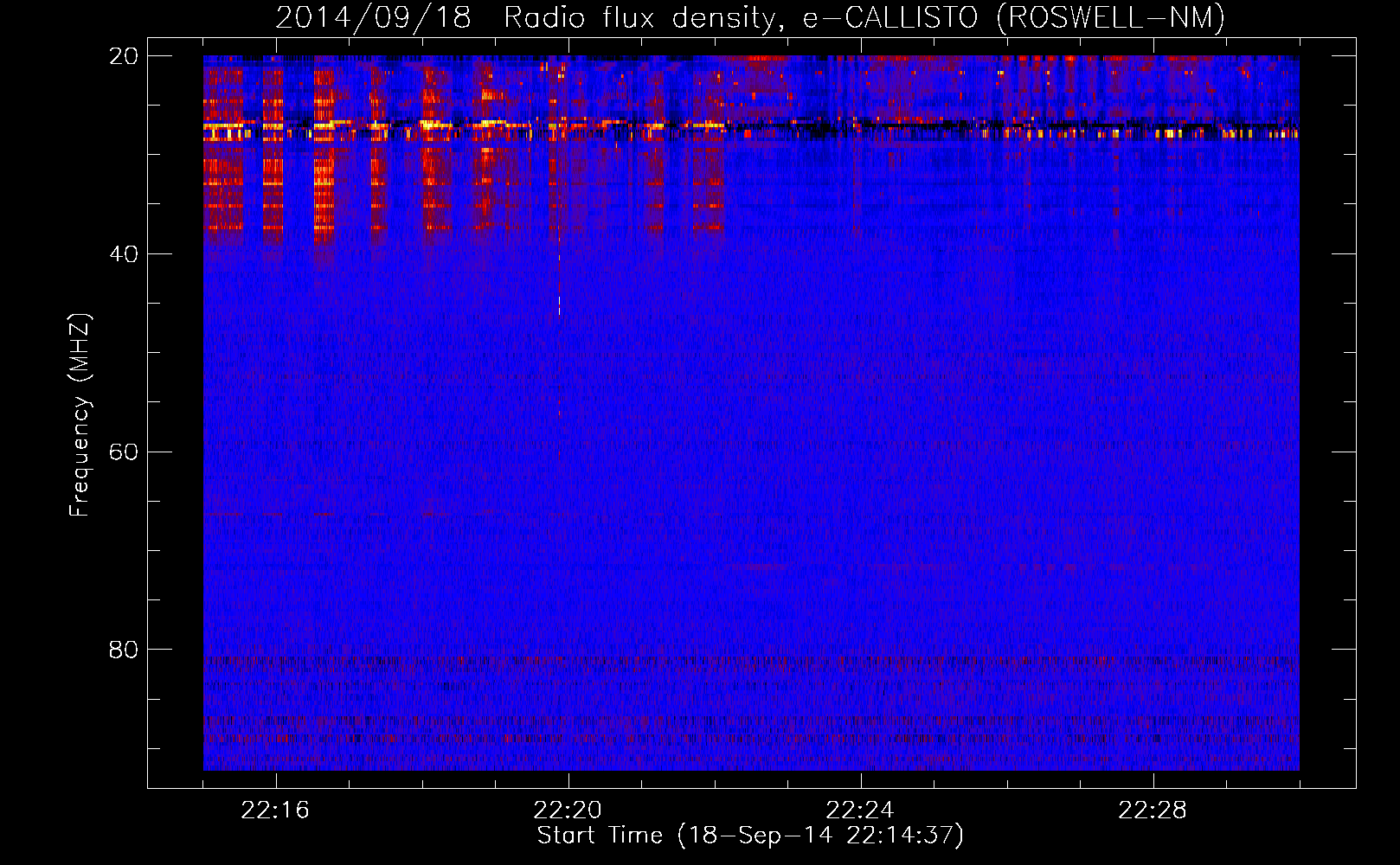Click the 'Frequency (MHZ)' axis label
This screenshot has height=865, width=1400.
[80, 415]
